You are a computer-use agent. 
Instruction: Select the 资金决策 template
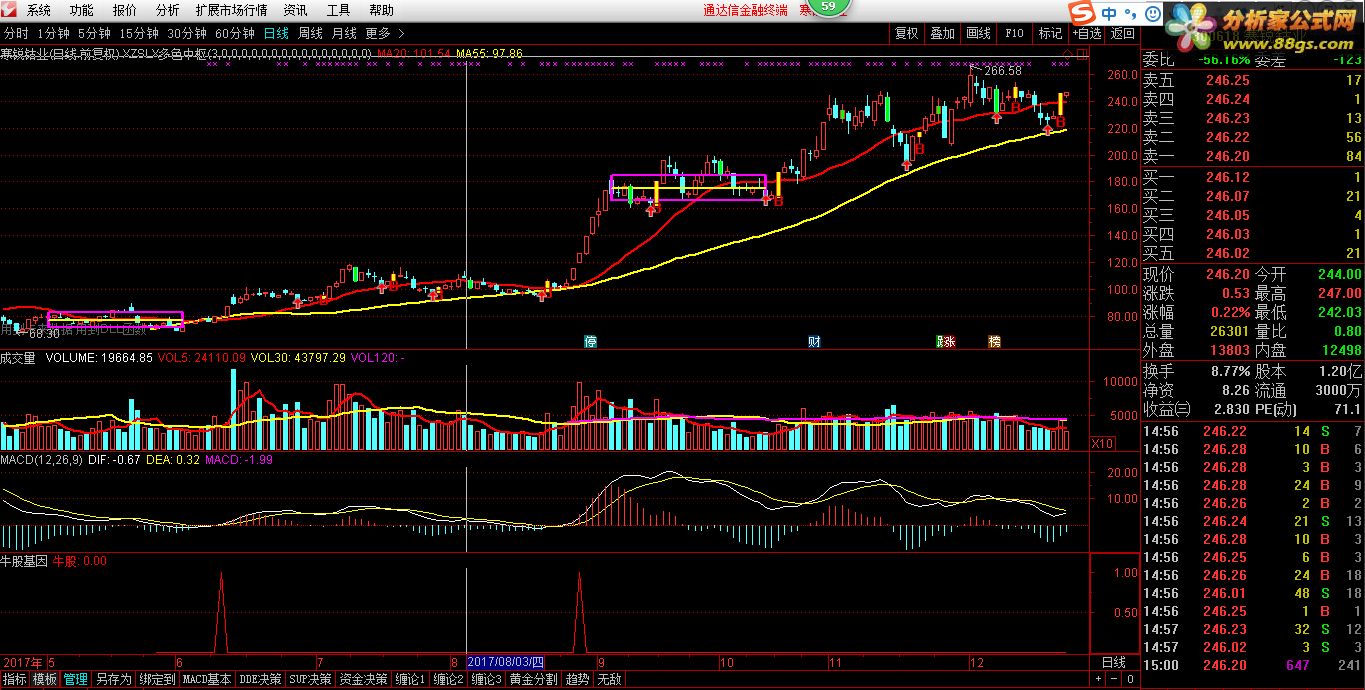[x=363, y=679]
